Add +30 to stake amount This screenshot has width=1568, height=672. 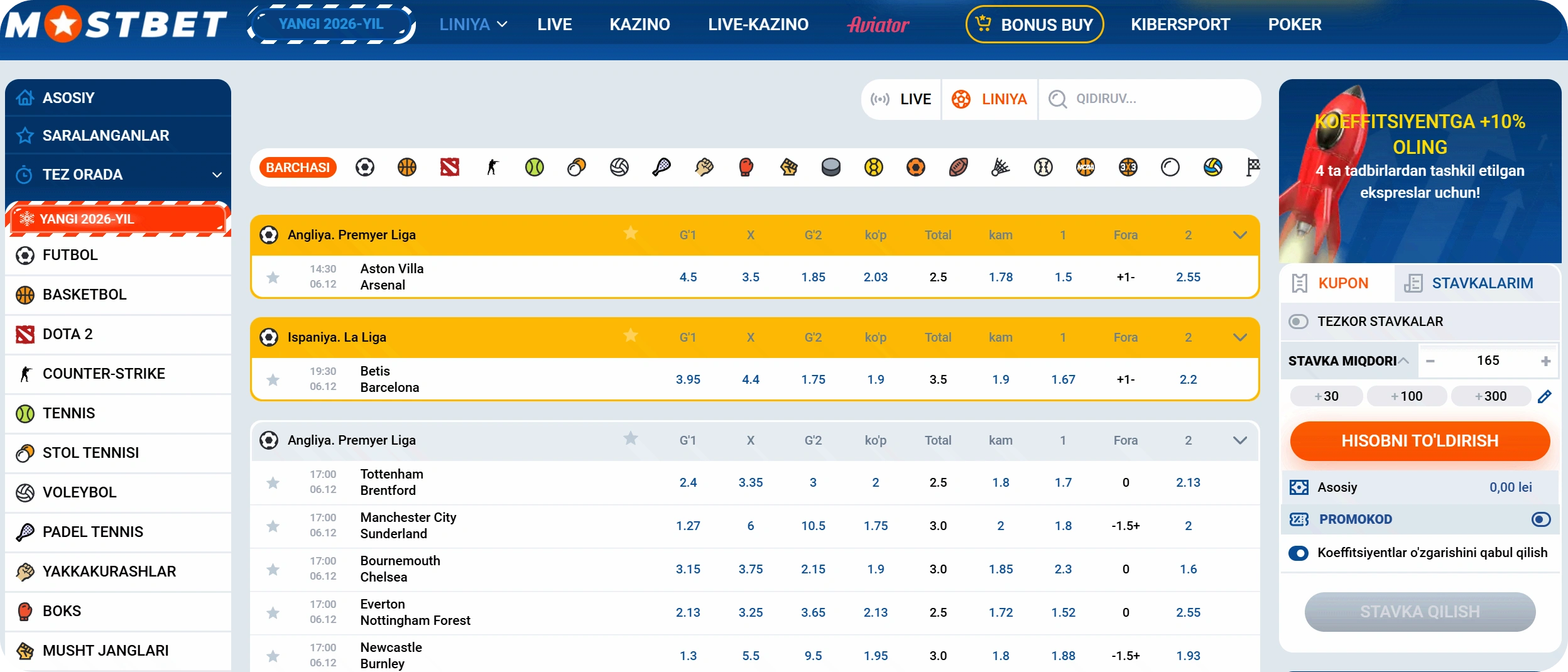pos(1326,396)
